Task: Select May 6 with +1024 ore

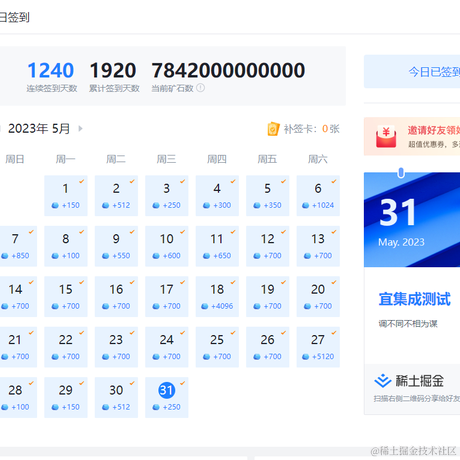Action: point(318,196)
